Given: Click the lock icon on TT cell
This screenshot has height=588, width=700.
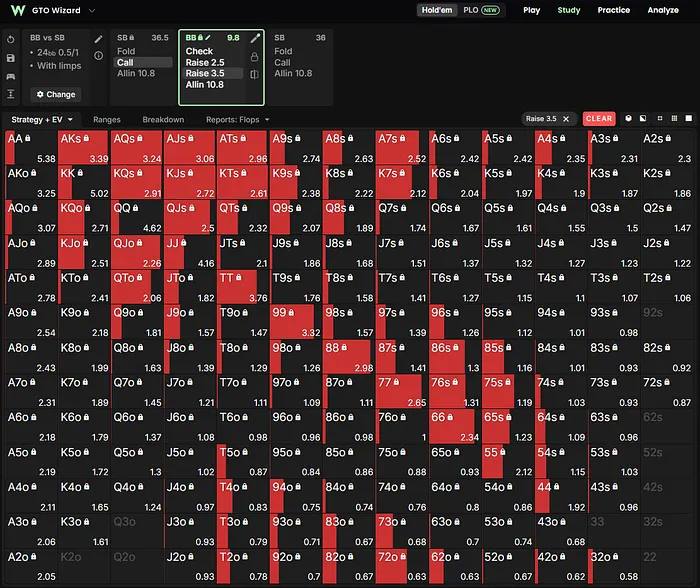Looking at the screenshot, I should click(238, 277).
